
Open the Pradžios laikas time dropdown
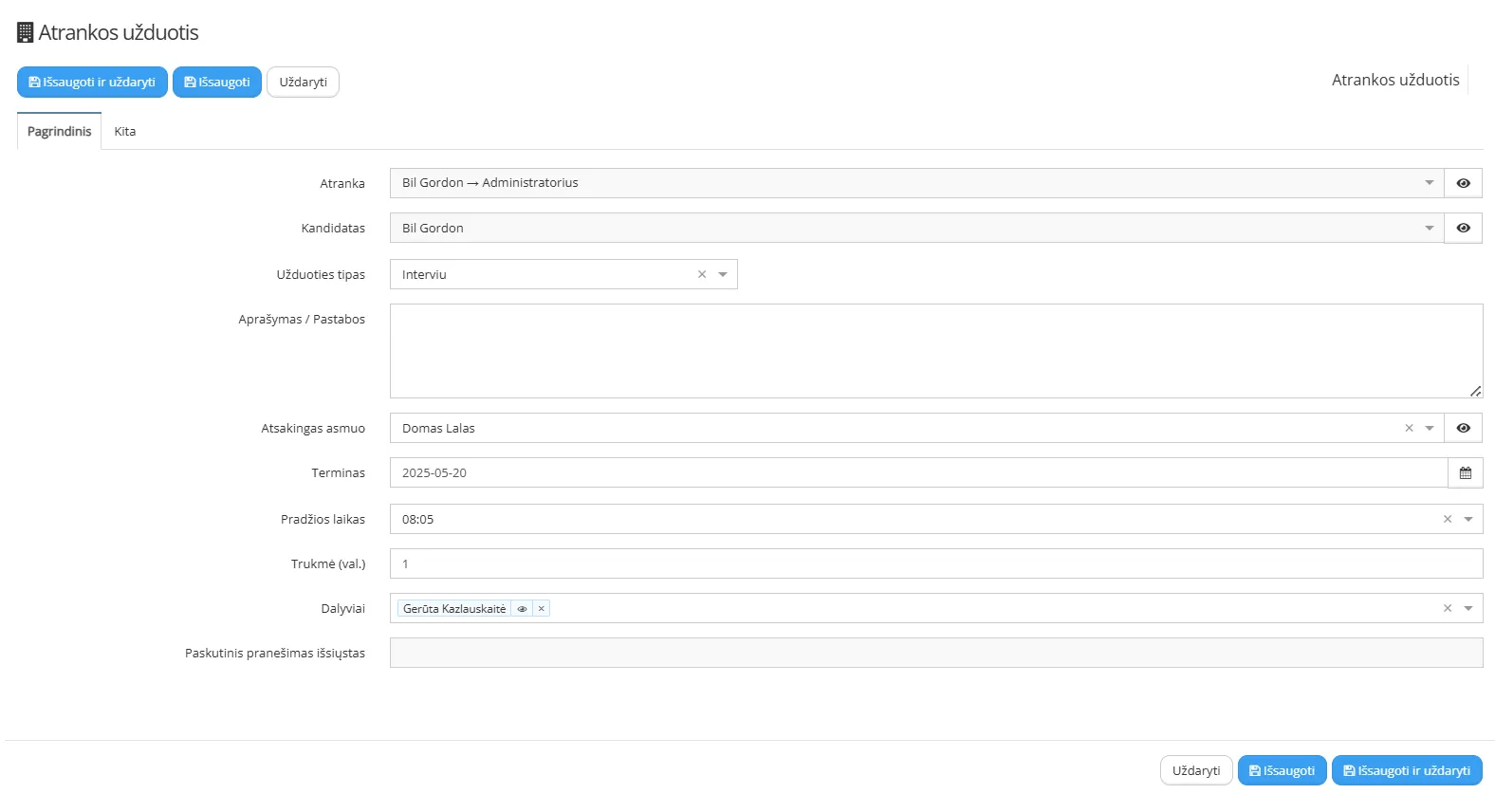click(1467, 519)
